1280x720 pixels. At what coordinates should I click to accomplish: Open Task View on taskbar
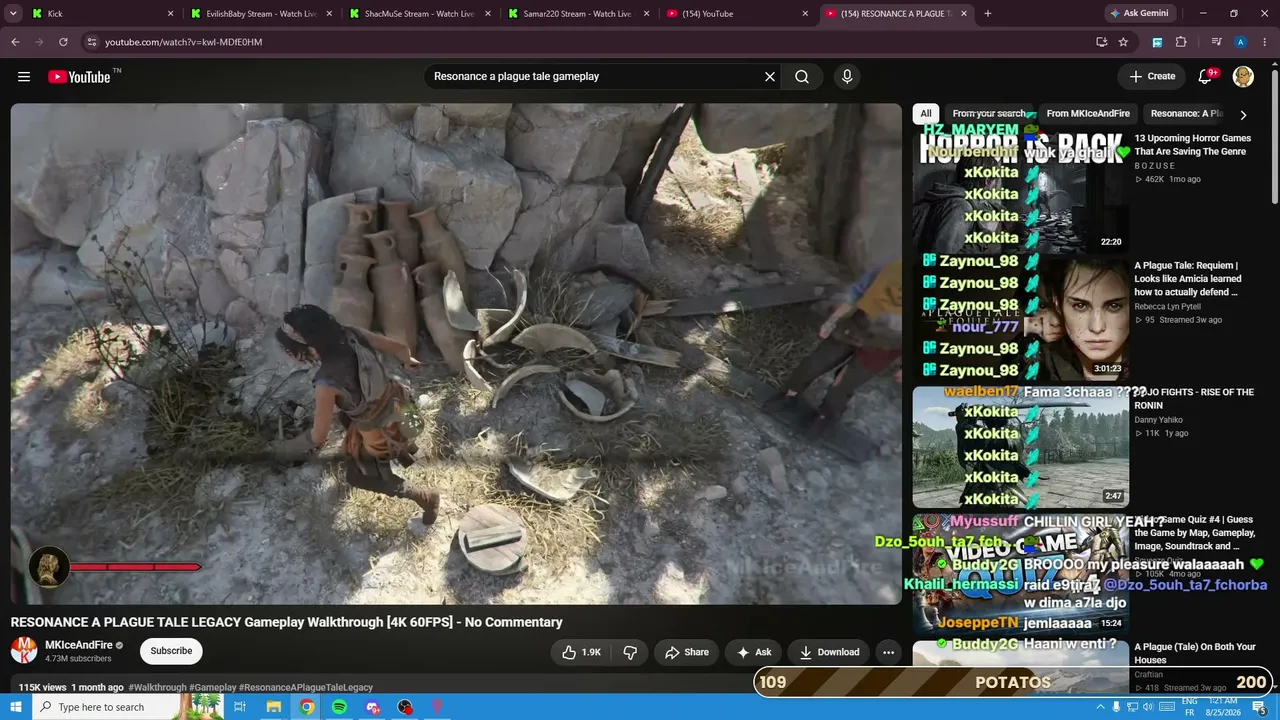(240, 707)
